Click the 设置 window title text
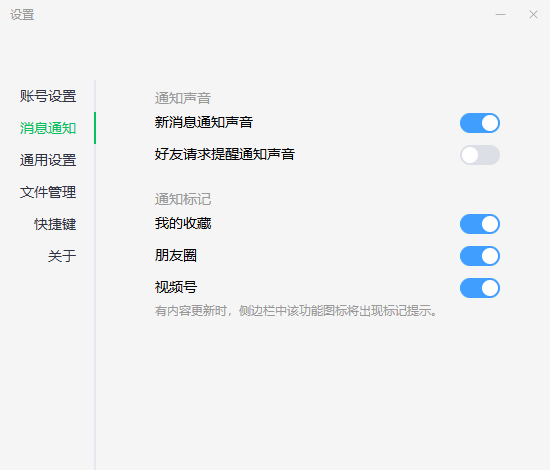Viewport: 550px width, 470px height. point(22,15)
